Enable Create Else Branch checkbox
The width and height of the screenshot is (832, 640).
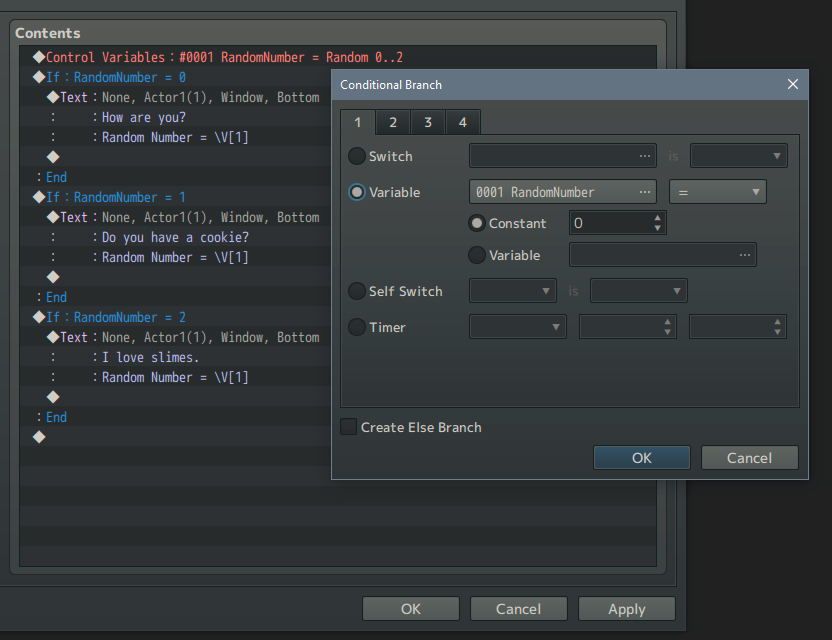(x=349, y=427)
